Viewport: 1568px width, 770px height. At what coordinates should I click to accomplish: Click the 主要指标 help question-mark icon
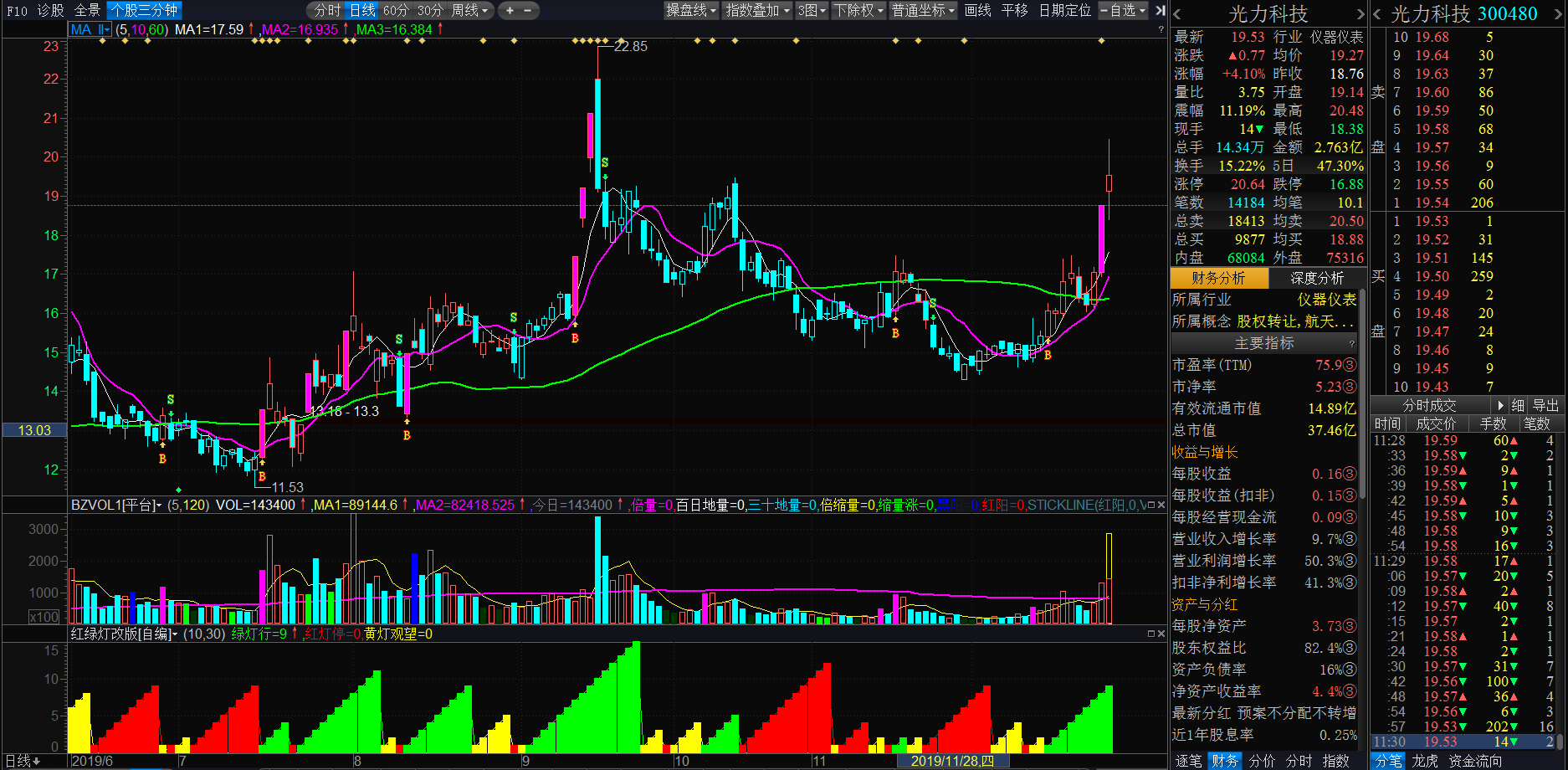click(1351, 344)
